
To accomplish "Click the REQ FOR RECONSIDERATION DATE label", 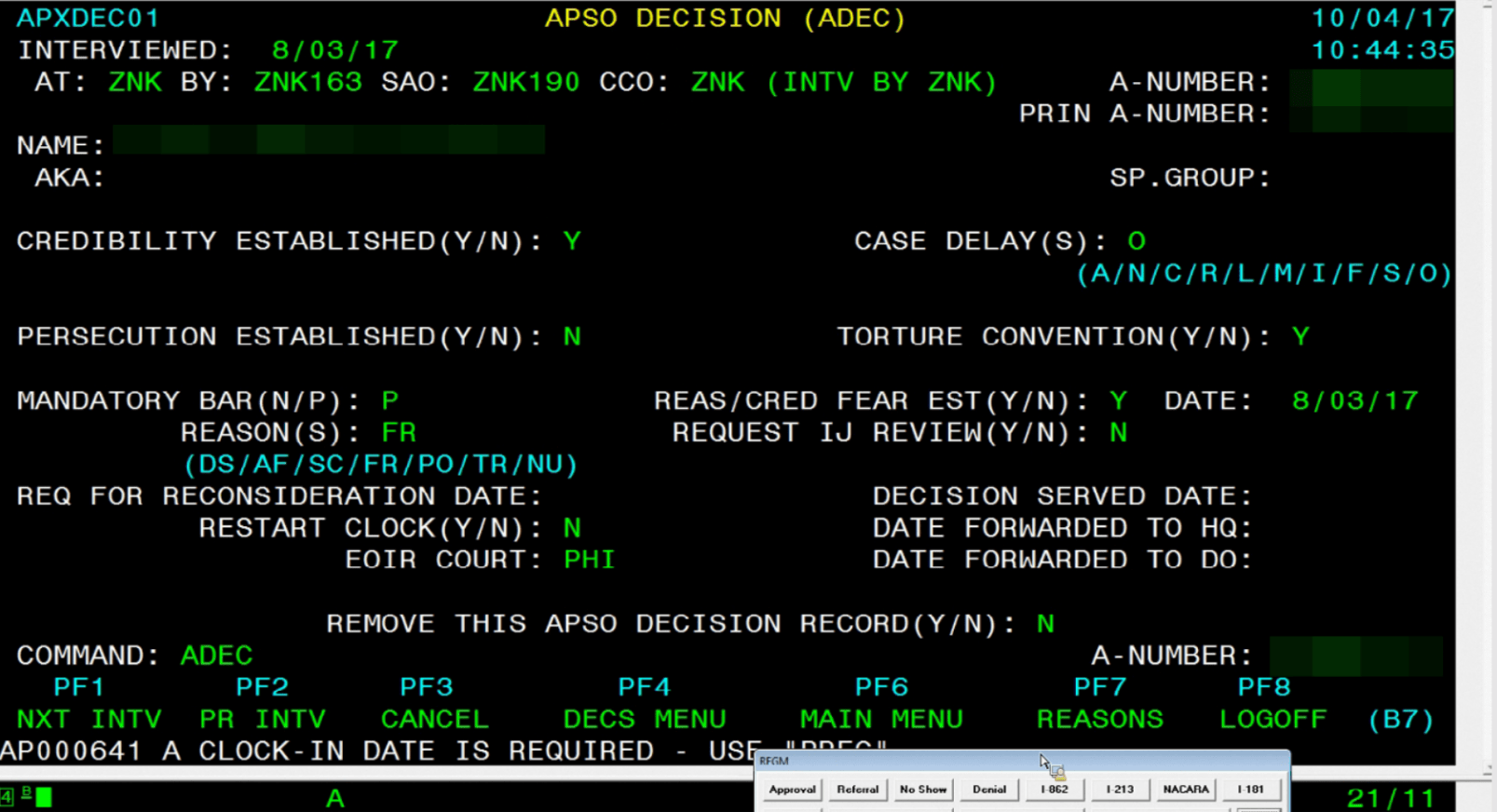I will click(x=279, y=496).
